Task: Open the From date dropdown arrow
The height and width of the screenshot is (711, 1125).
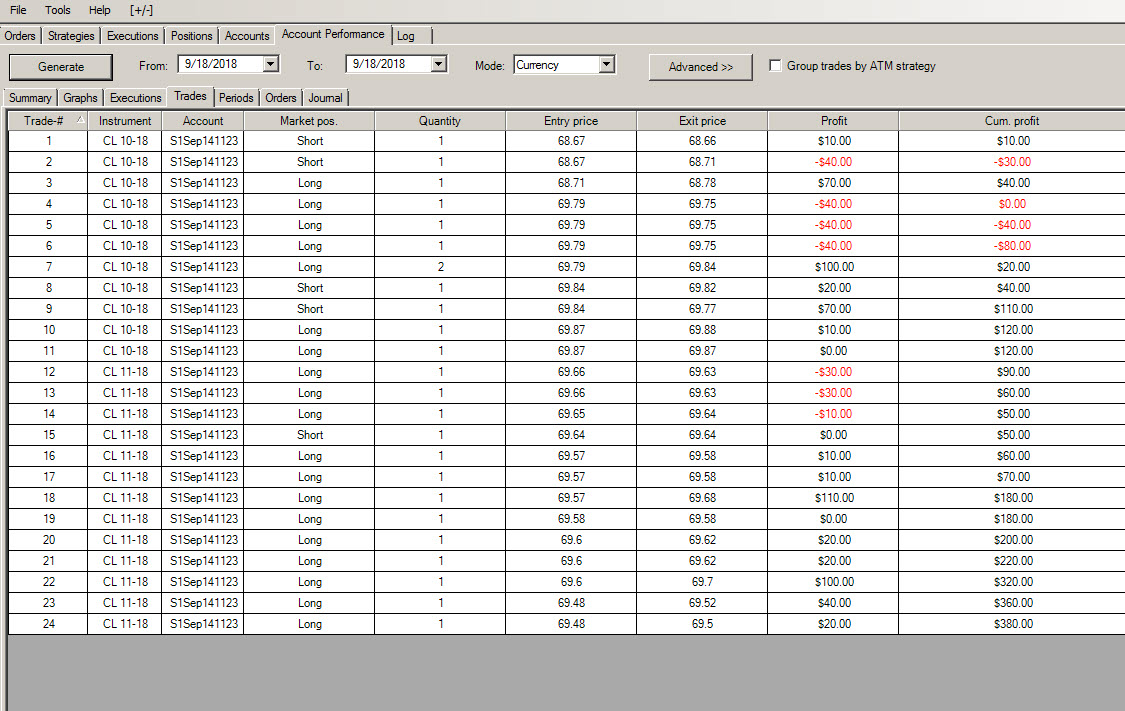Action: click(x=270, y=64)
